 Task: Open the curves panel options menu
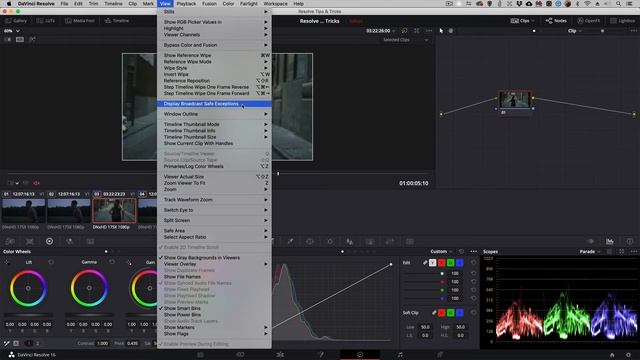coord(473,251)
